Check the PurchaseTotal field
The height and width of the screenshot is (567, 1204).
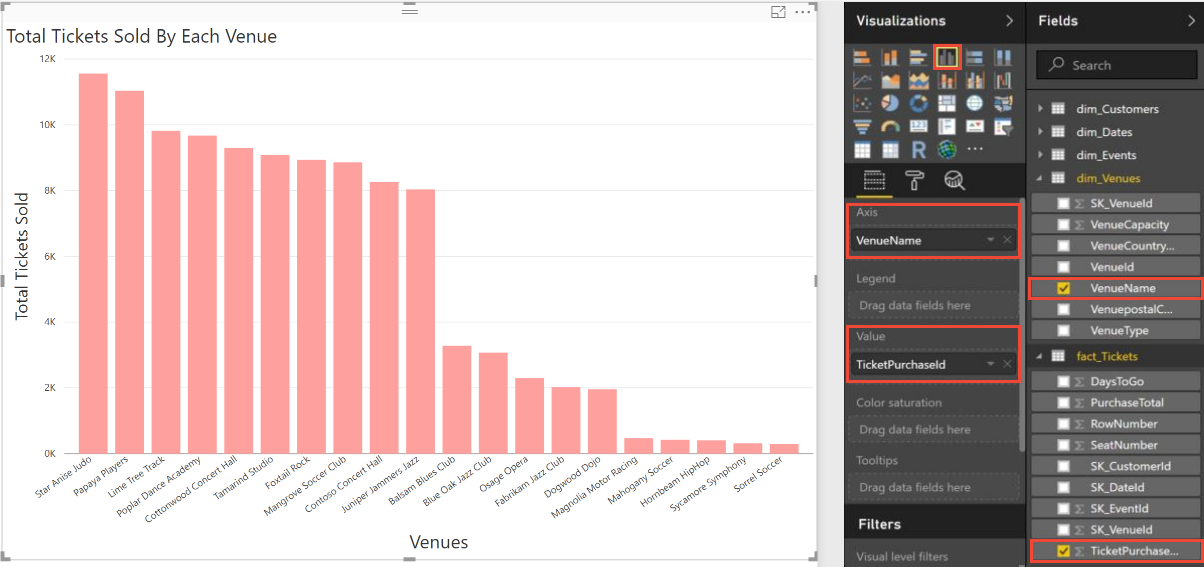click(1063, 402)
